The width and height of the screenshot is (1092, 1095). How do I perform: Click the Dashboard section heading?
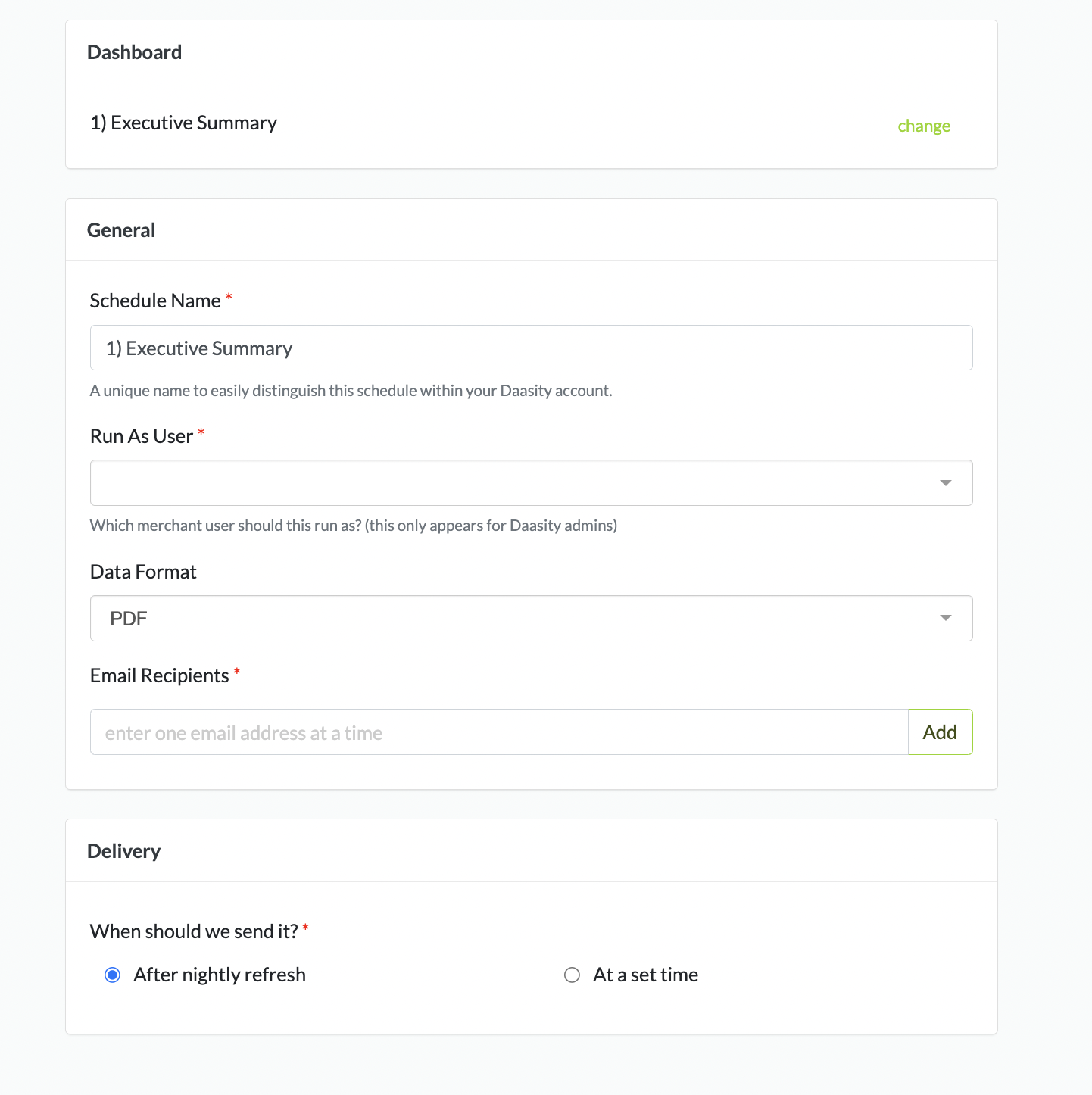(x=134, y=52)
